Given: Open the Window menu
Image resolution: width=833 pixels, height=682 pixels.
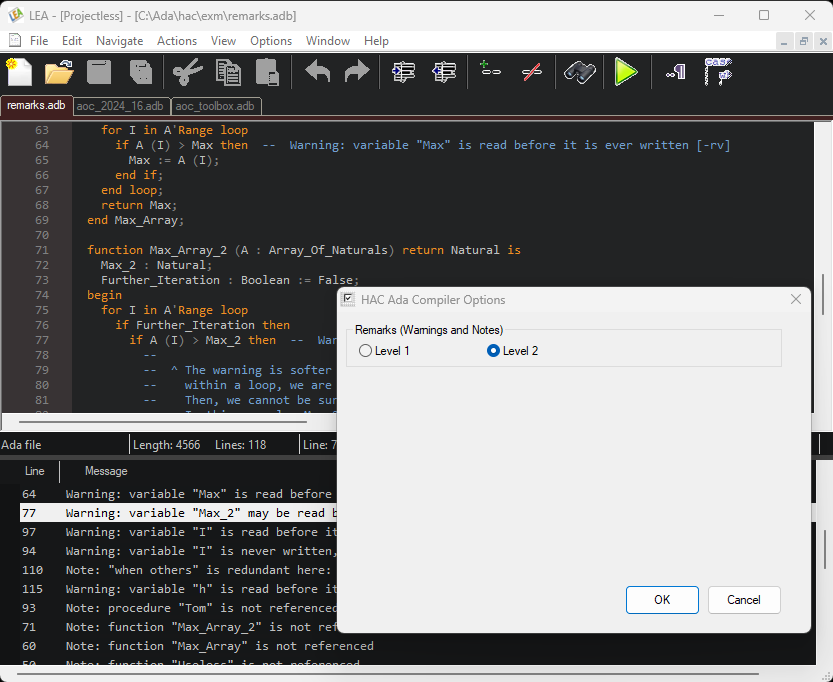Looking at the screenshot, I should [x=328, y=41].
